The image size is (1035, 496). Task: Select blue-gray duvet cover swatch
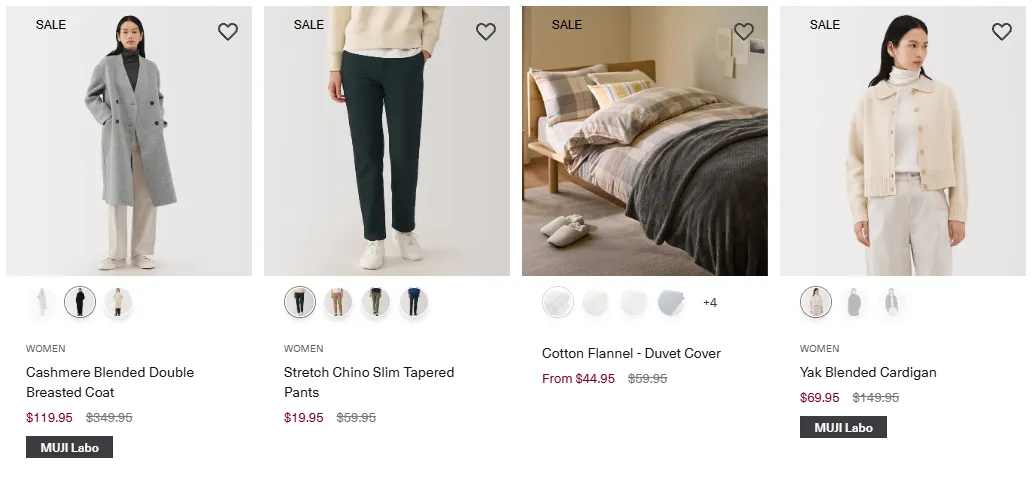(671, 302)
